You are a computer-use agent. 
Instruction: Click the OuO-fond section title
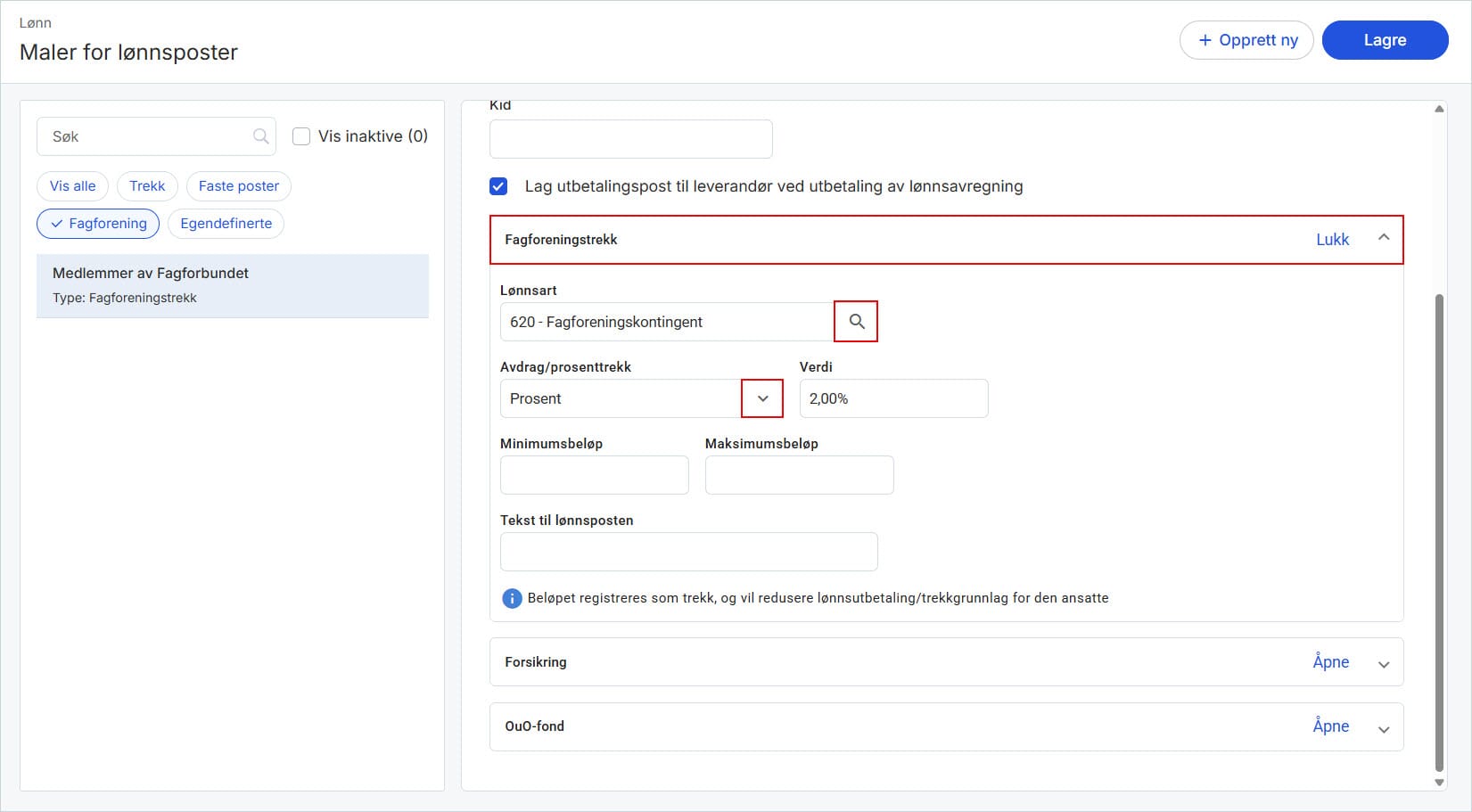coord(535,726)
